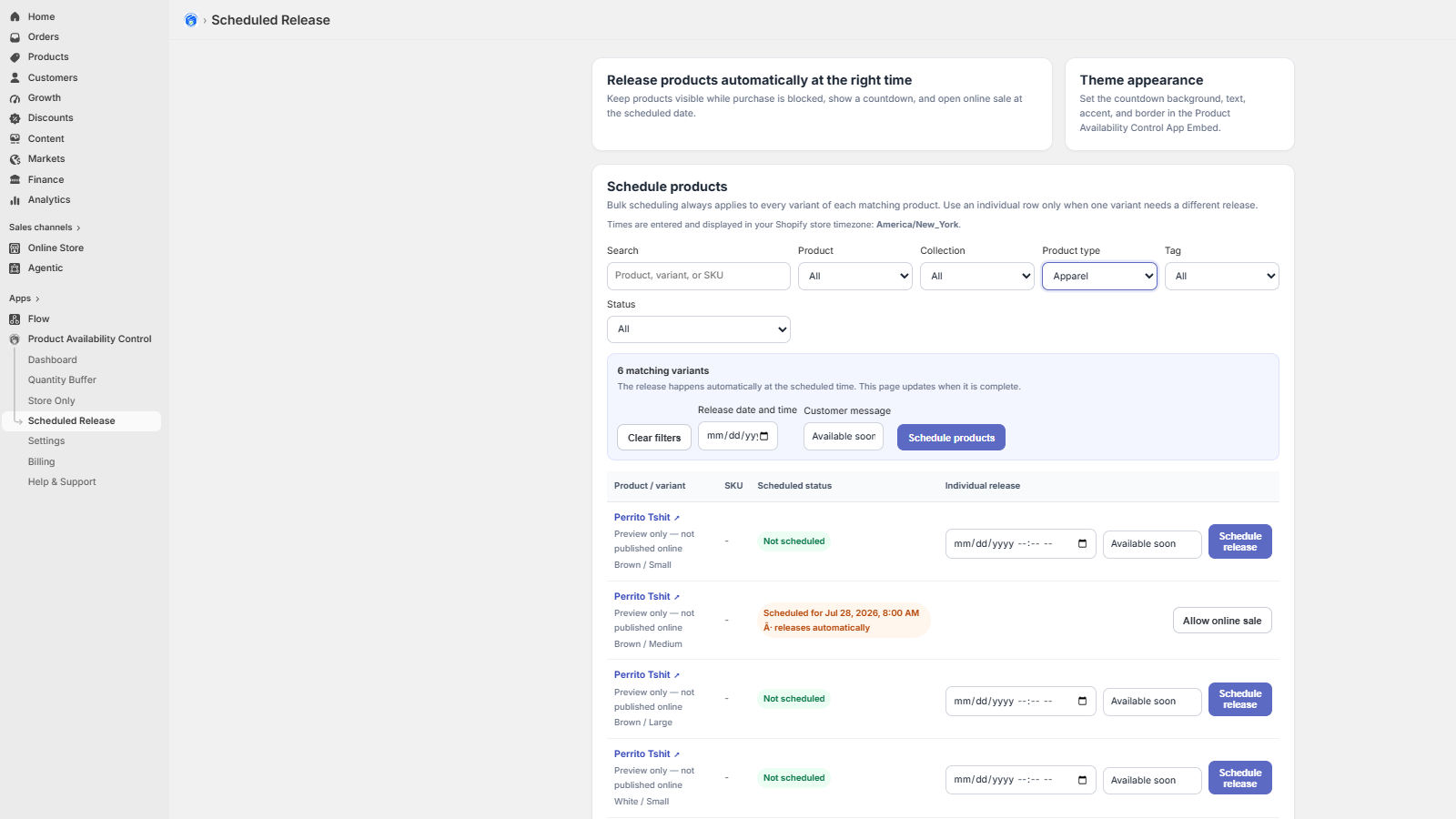Select the Customers person icon

coord(15,78)
